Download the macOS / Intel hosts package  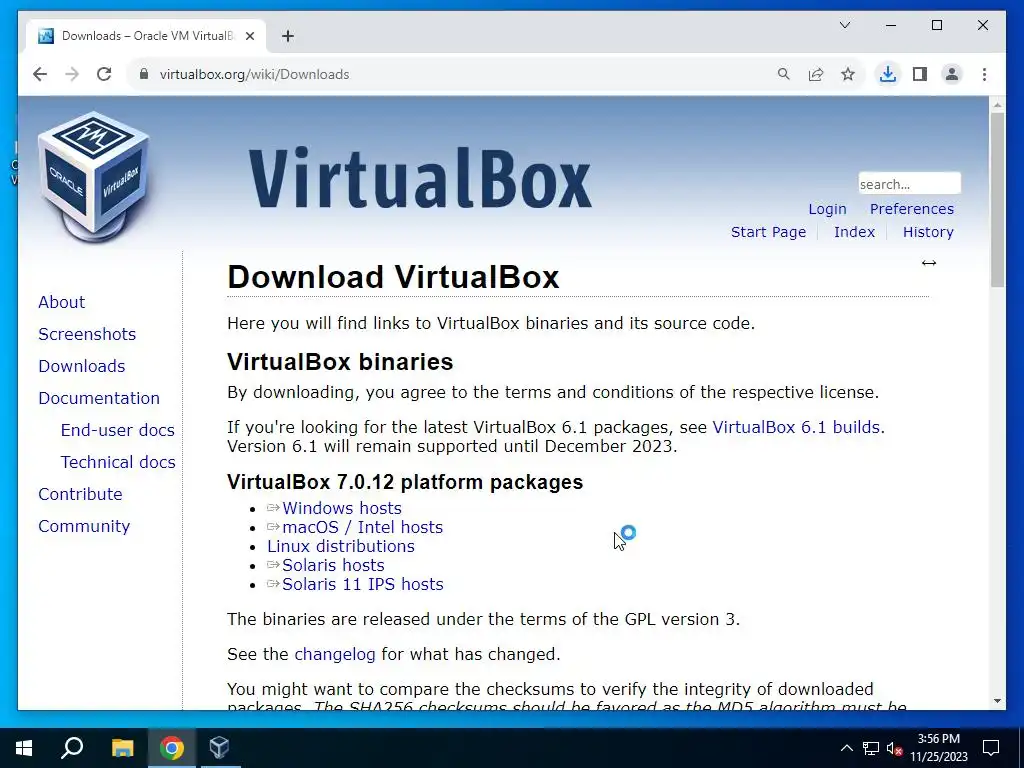click(362, 527)
